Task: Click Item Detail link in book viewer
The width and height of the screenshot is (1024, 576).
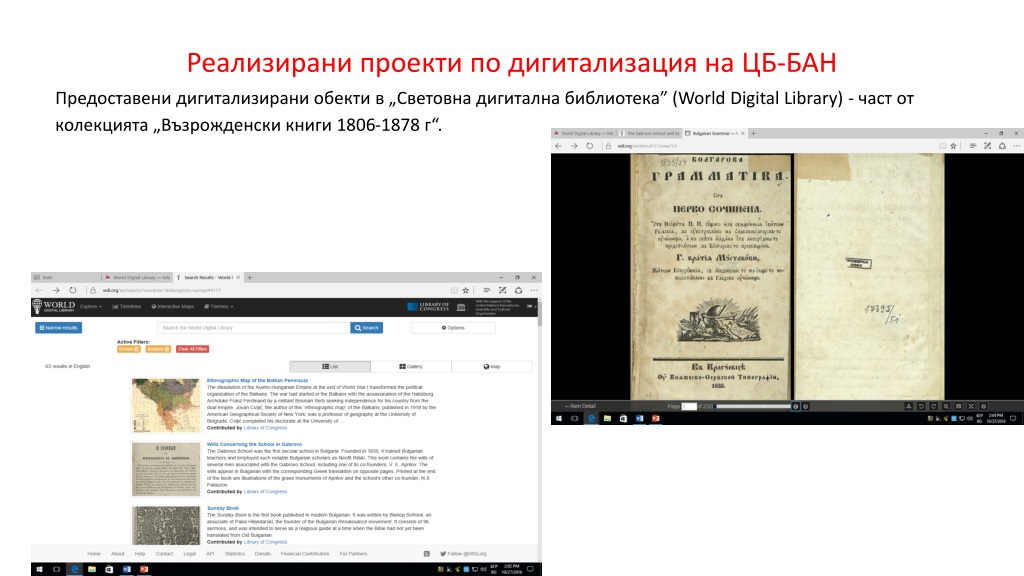Action: click(581, 406)
